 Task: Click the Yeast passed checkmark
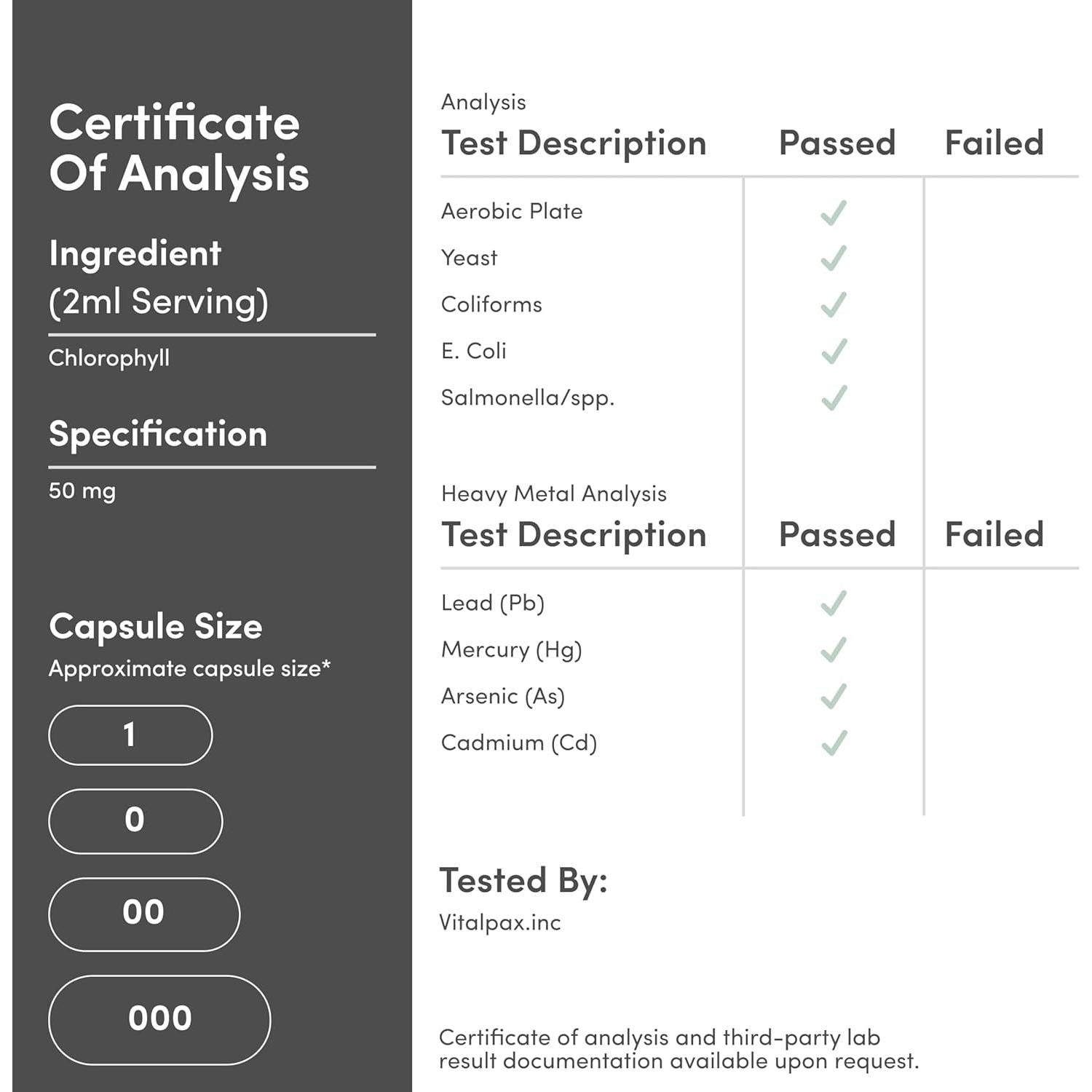tap(834, 258)
